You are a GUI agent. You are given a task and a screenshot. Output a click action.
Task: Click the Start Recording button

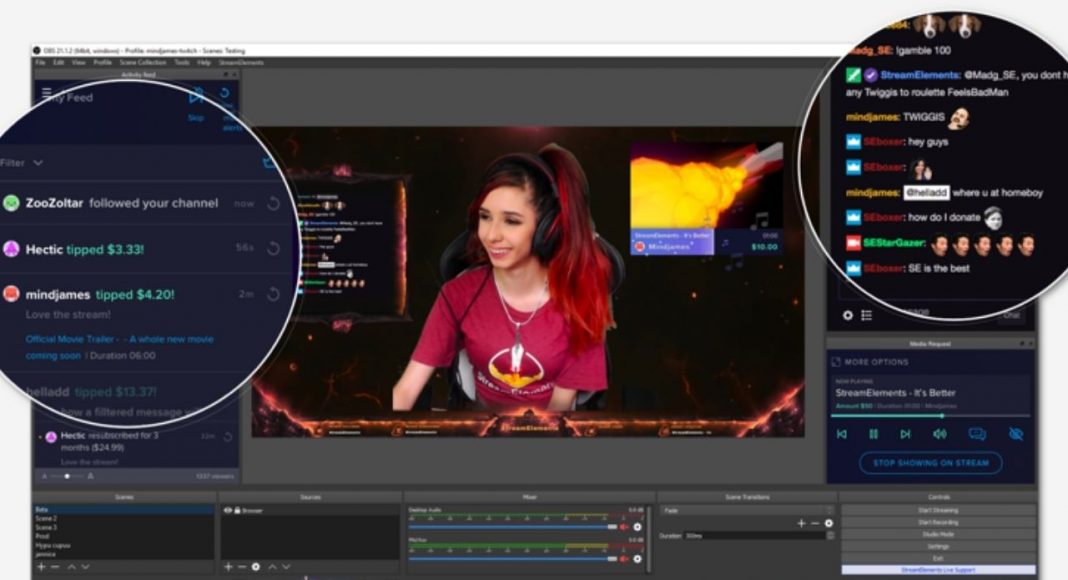[938, 522]
